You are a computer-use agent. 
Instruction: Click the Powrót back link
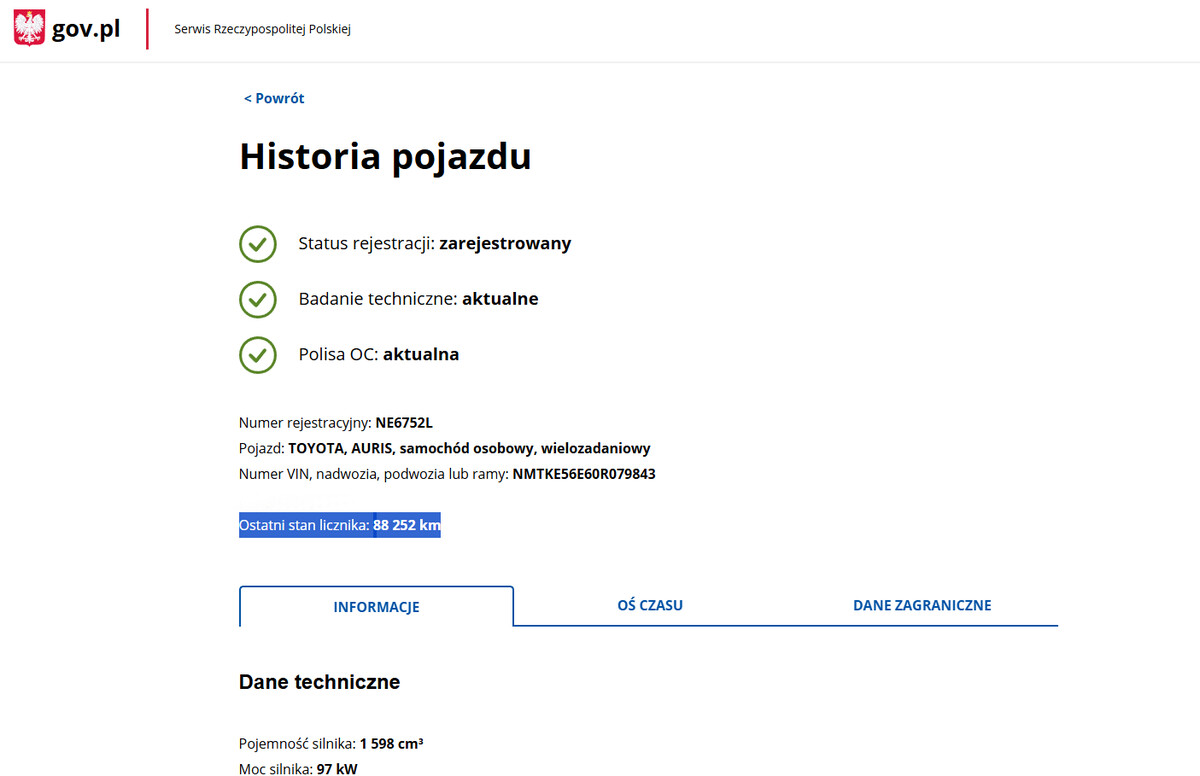click(273, 97)
